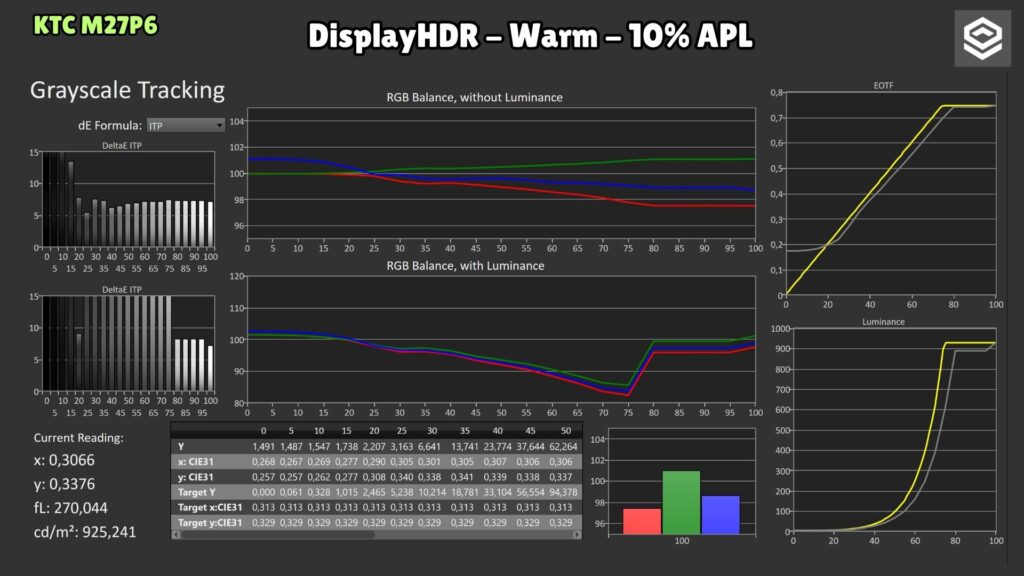Select the Luminance curve chart
Image resolution: width=1024 pixels, height=576 pixels.
pos(894,430)
